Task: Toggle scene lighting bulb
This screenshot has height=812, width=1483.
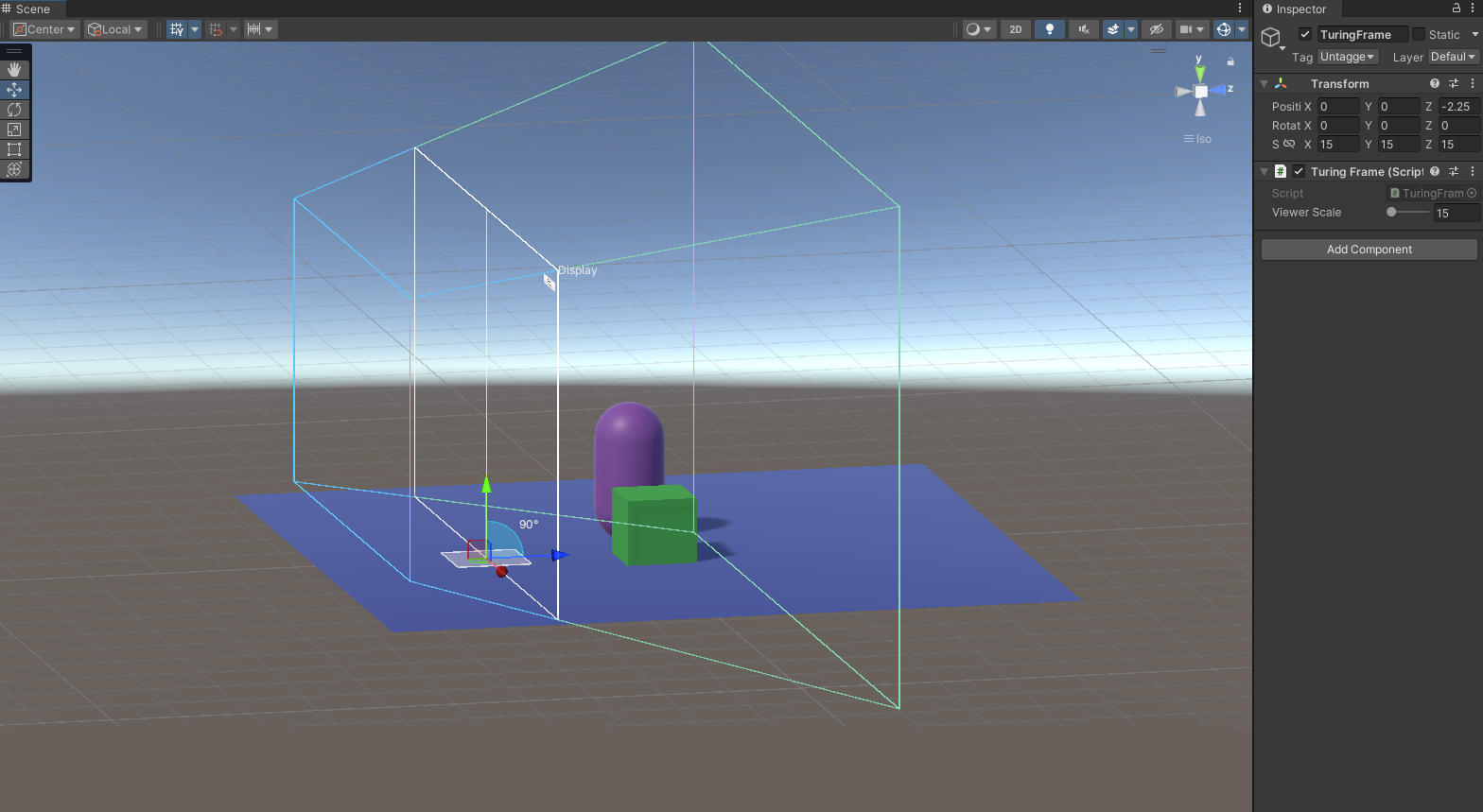Action: [x=1050, y=29]
